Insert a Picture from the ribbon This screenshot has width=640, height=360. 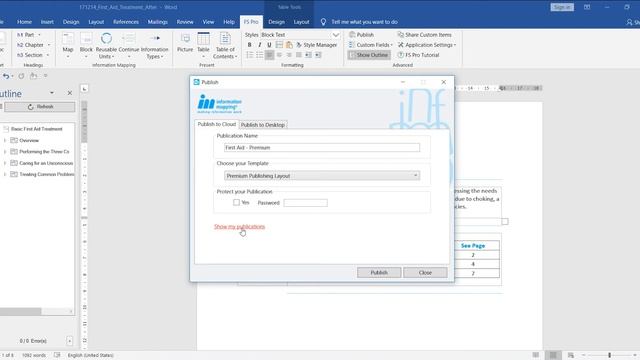(185, 42)
